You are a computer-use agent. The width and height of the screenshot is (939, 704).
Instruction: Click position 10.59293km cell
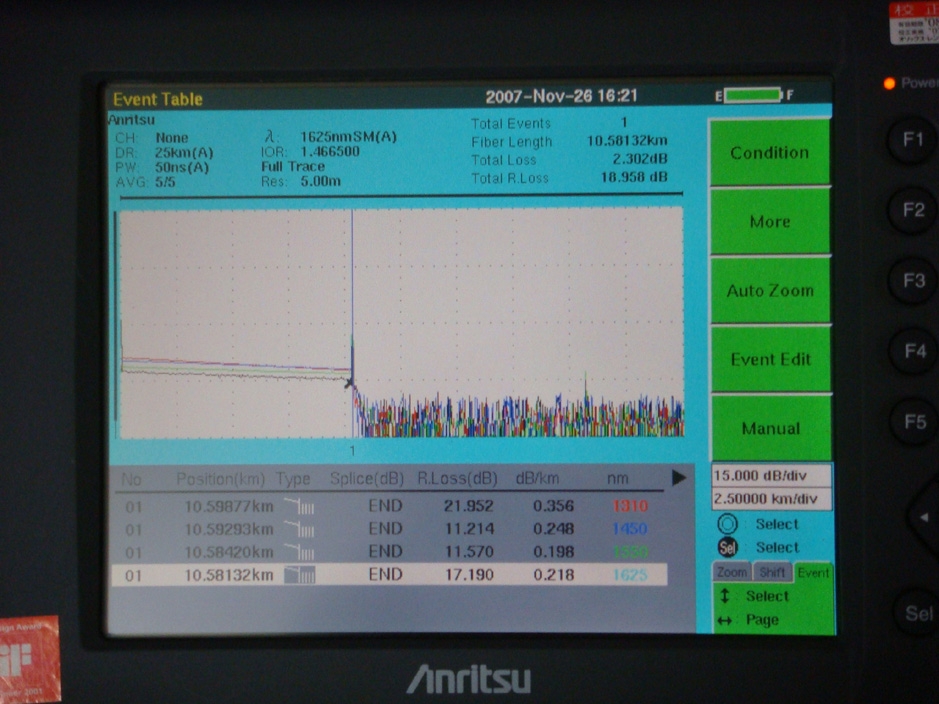click(229, 529)
